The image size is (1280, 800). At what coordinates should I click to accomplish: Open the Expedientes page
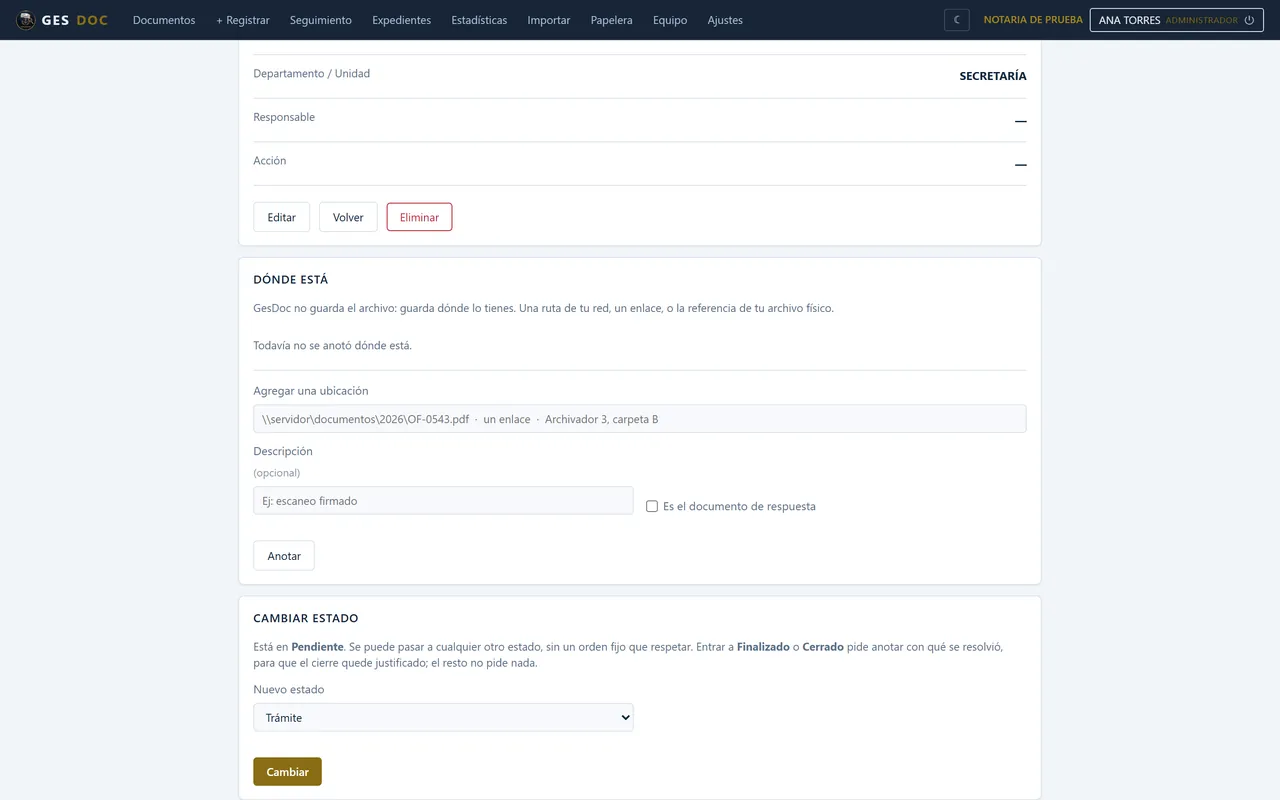click(401, 20)
